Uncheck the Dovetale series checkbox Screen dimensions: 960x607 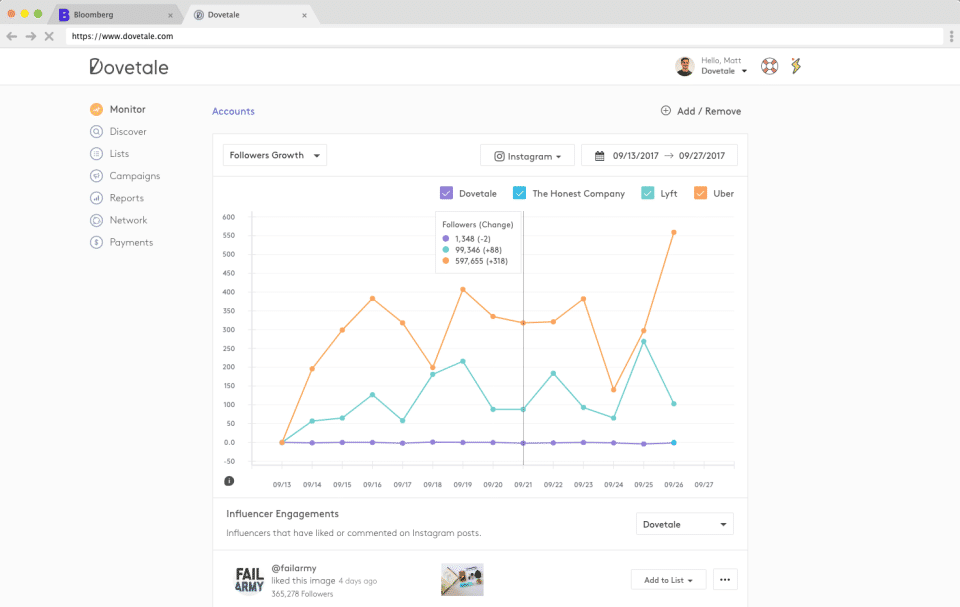click(447, 193)
